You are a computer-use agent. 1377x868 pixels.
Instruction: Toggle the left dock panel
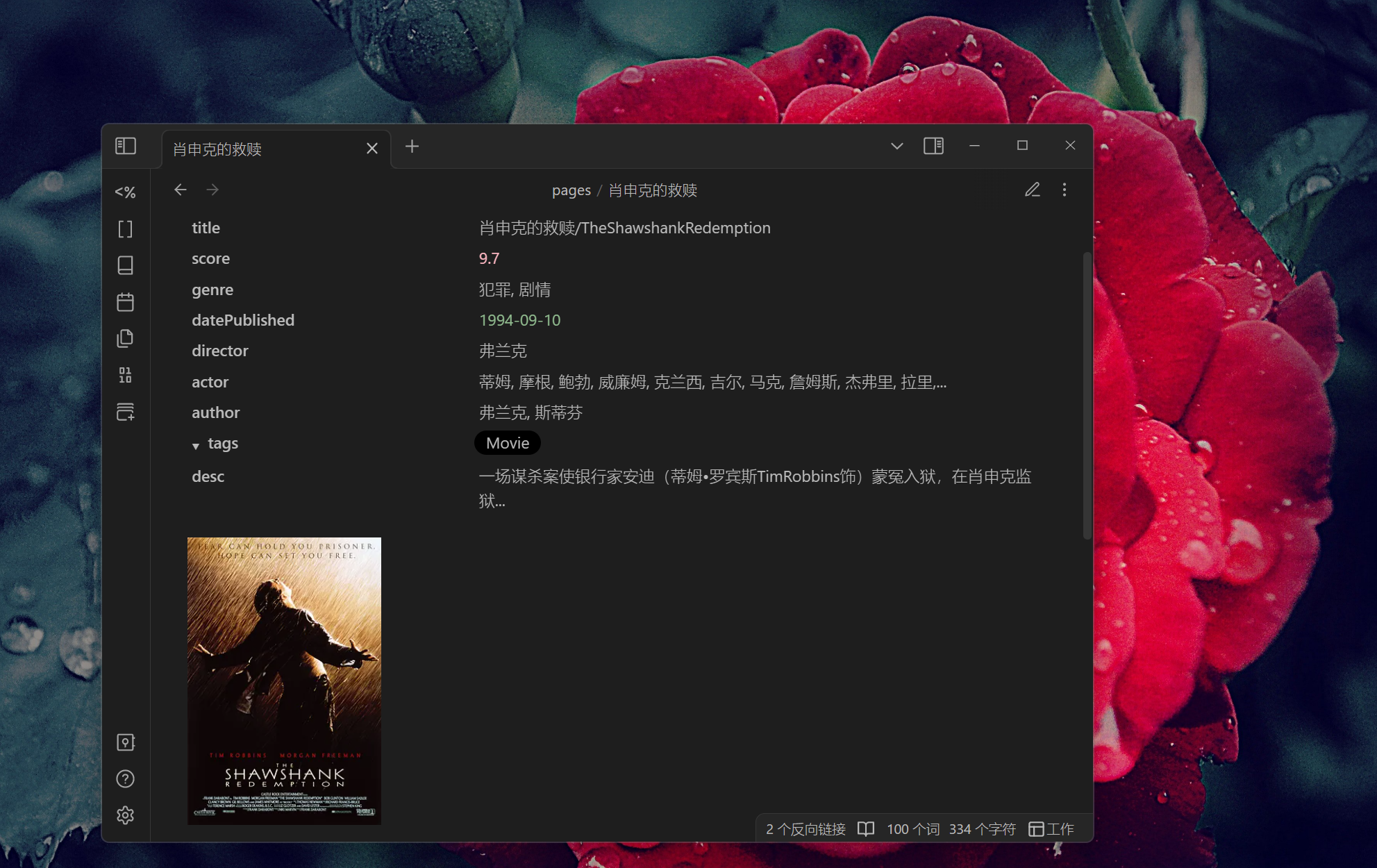(x=126, y=147)
